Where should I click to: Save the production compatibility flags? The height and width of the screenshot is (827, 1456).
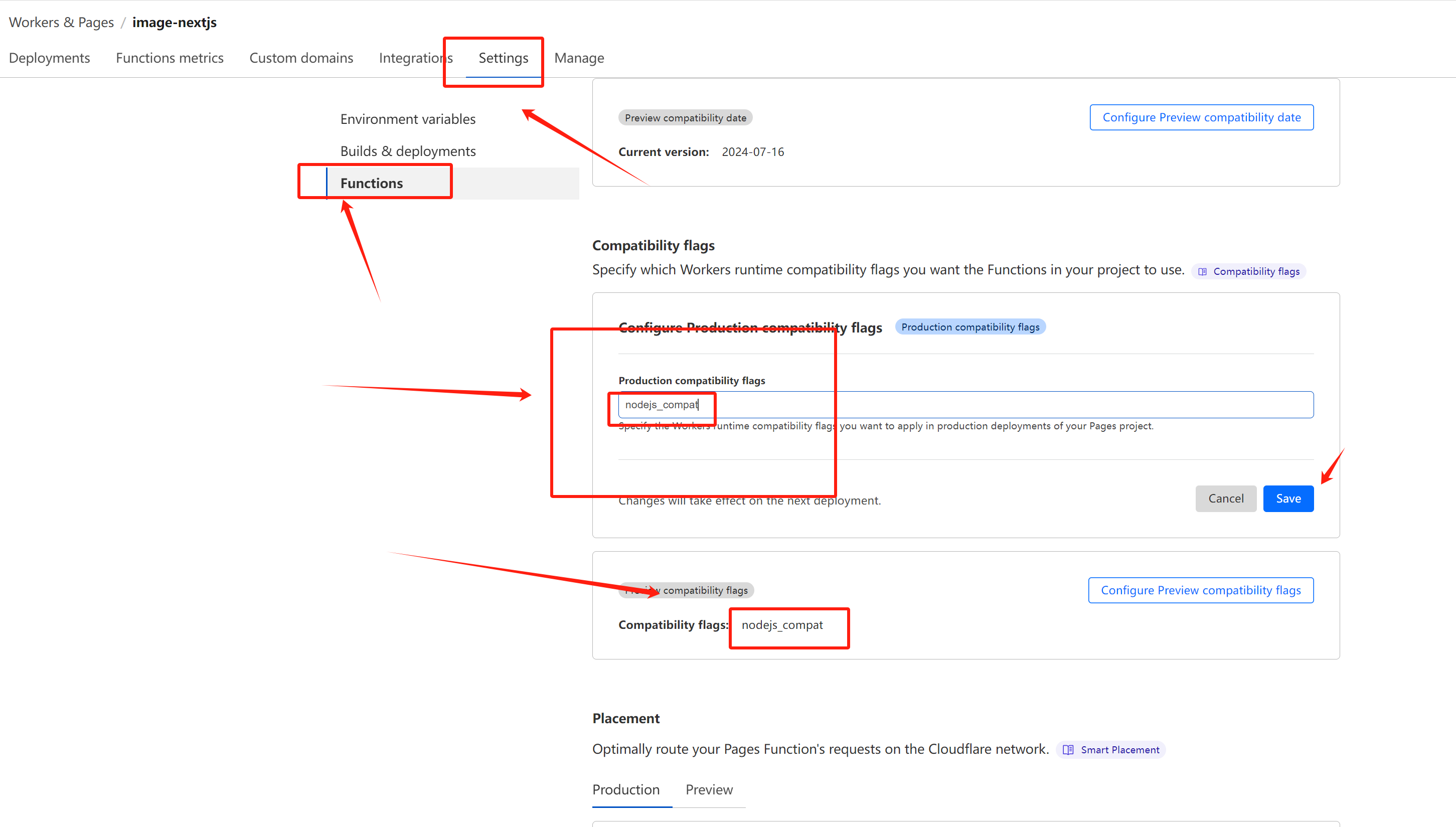1288,498
